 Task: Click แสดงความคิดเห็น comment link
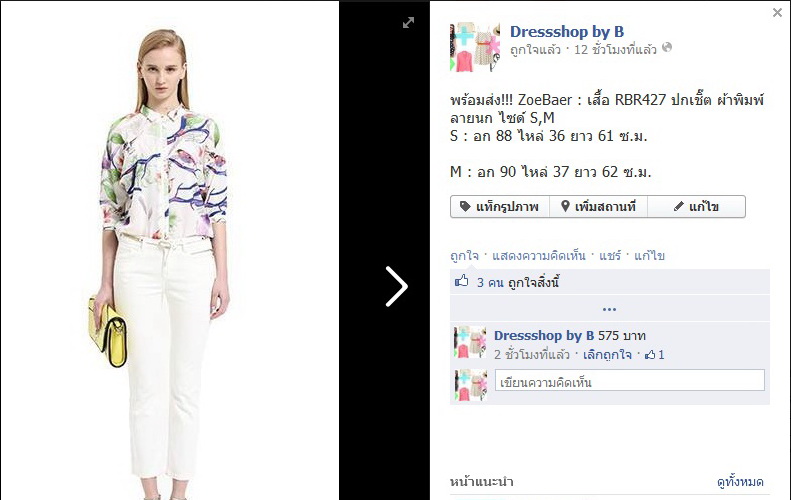point(539,256)
